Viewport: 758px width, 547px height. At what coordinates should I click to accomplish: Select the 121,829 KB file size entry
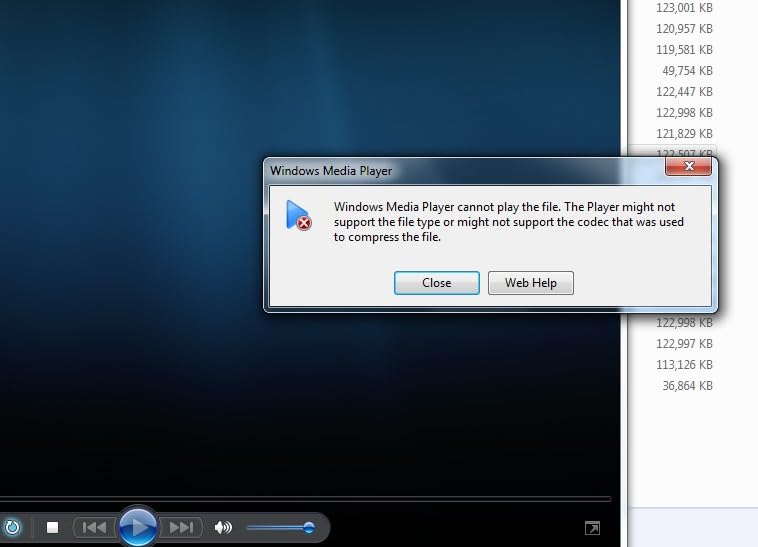[x=684, y=134]
